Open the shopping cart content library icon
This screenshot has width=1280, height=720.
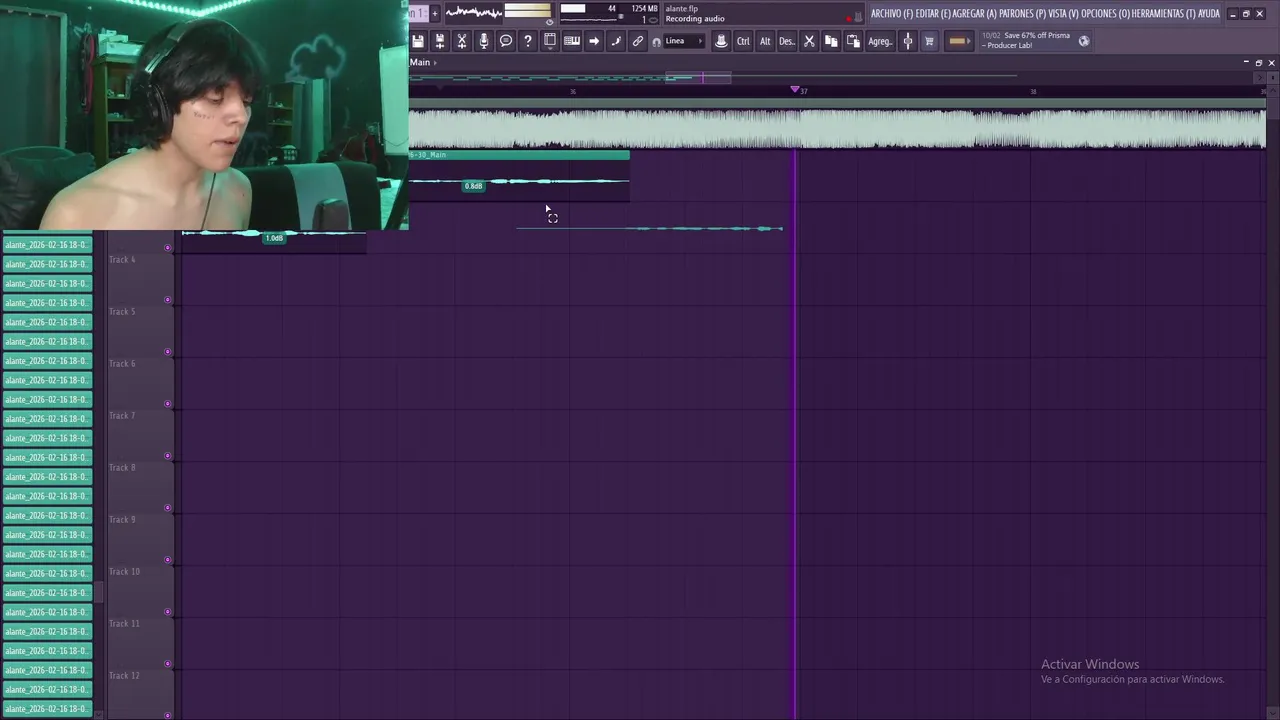(929, 41)
